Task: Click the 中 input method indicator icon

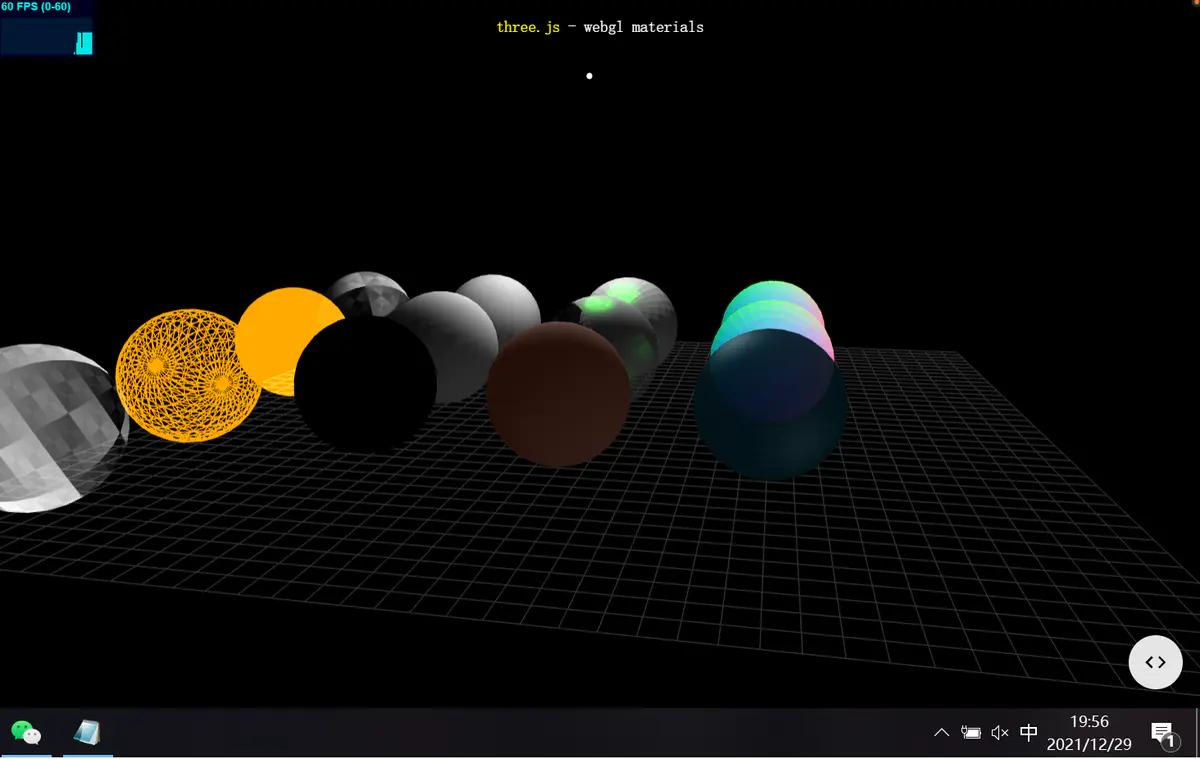Action: tap(1027, 732)
